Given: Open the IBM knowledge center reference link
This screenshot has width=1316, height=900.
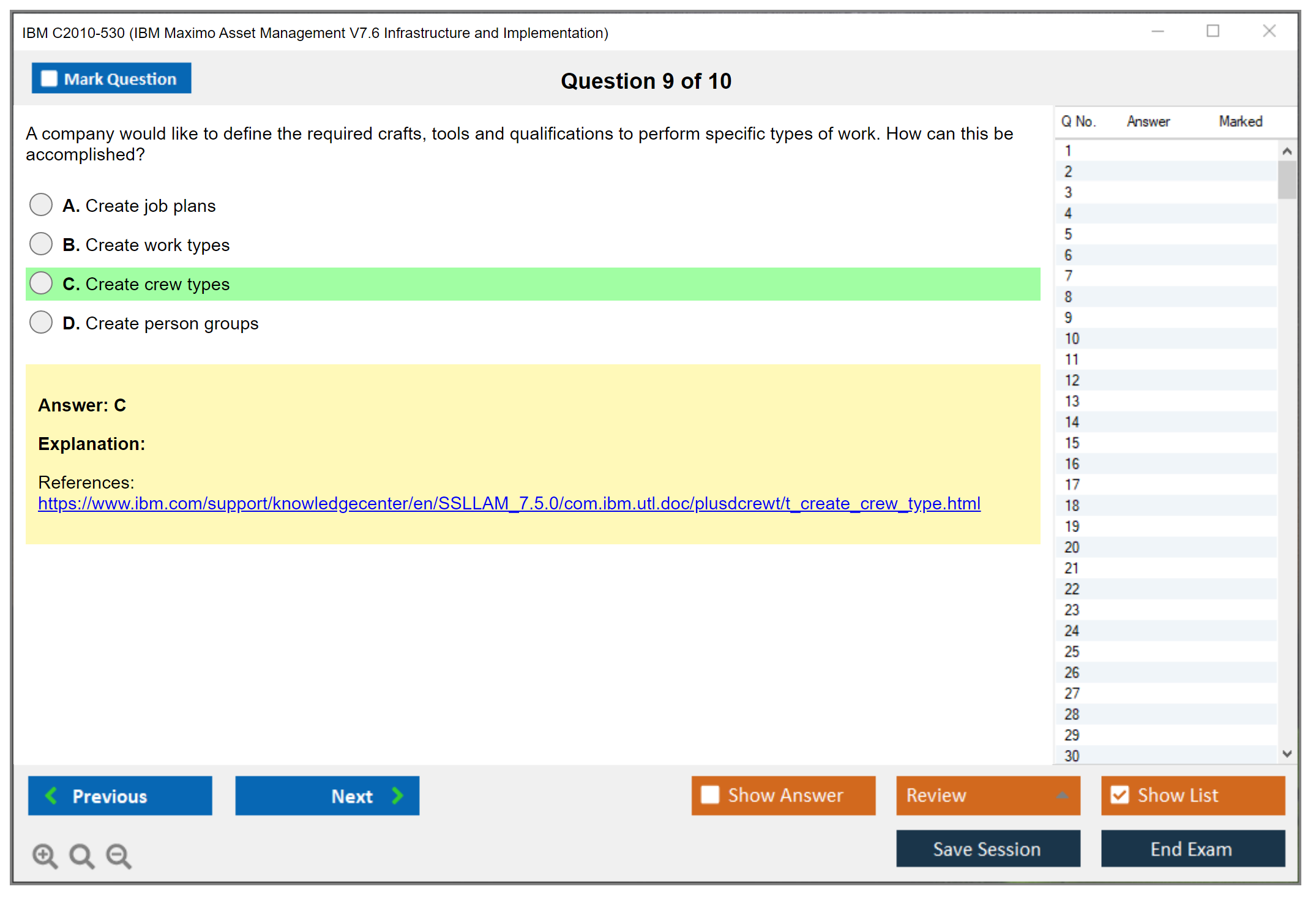Looking at the screenshot, I should click(509, 503).
